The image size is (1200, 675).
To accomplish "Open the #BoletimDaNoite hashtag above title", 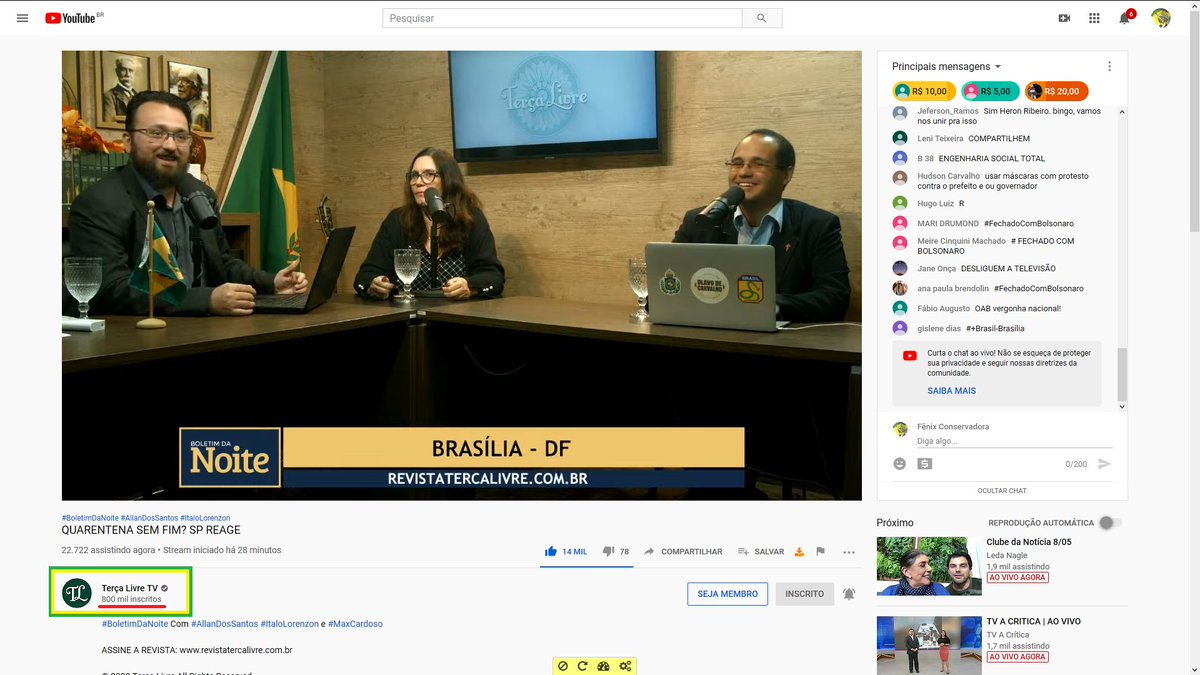I will click(90, 518).
